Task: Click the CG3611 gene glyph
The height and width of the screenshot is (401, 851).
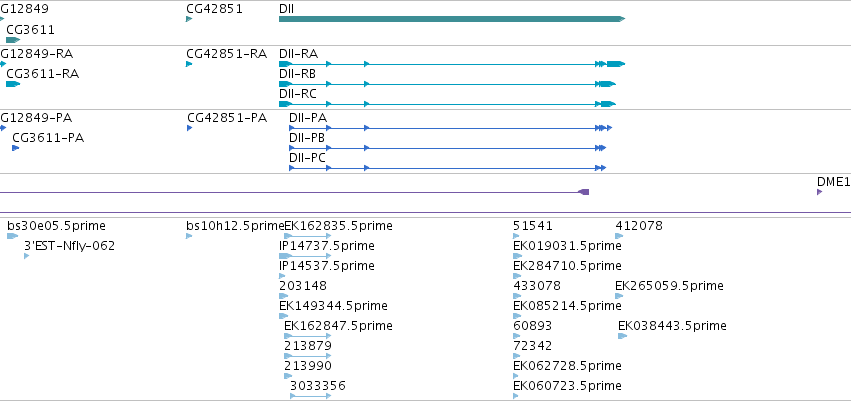Action: pyautogui.click(x=13, y=40)
